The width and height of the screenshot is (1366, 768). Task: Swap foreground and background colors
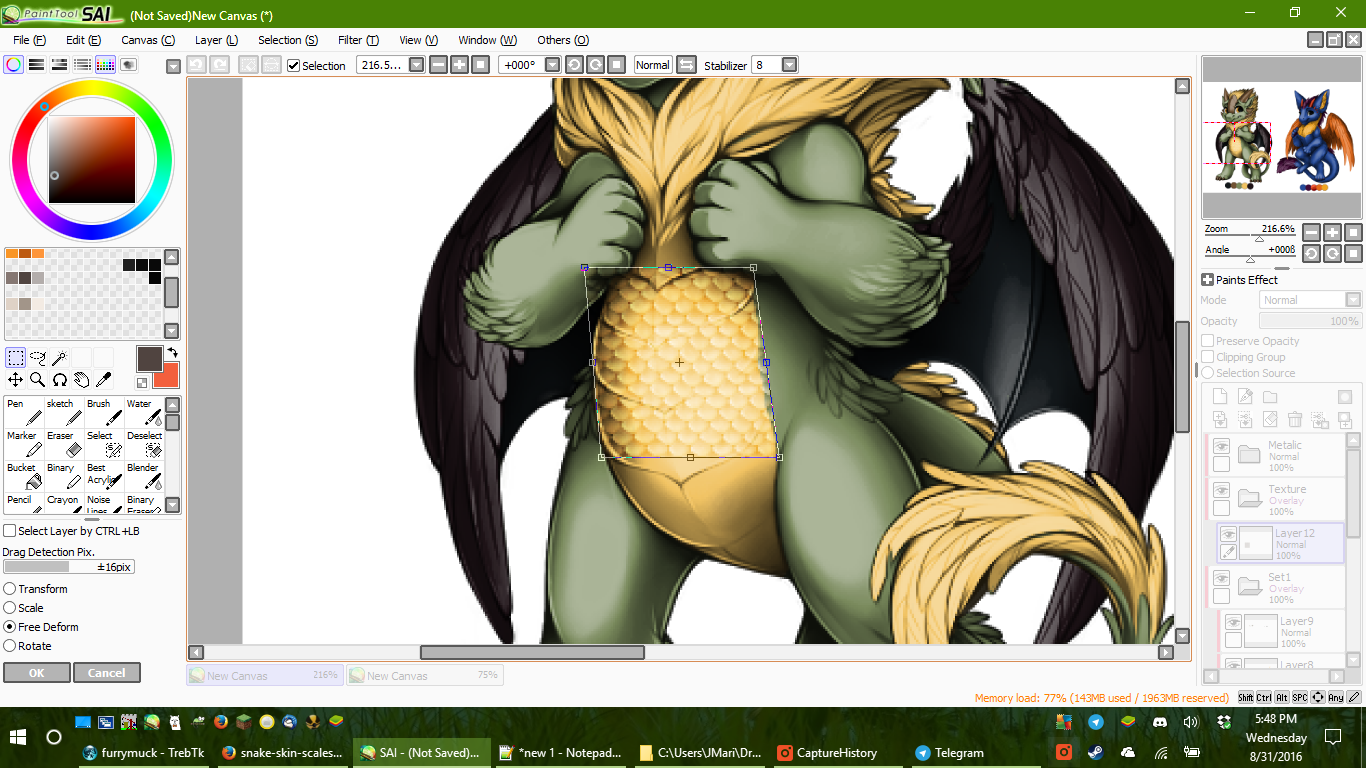point(172,352)
